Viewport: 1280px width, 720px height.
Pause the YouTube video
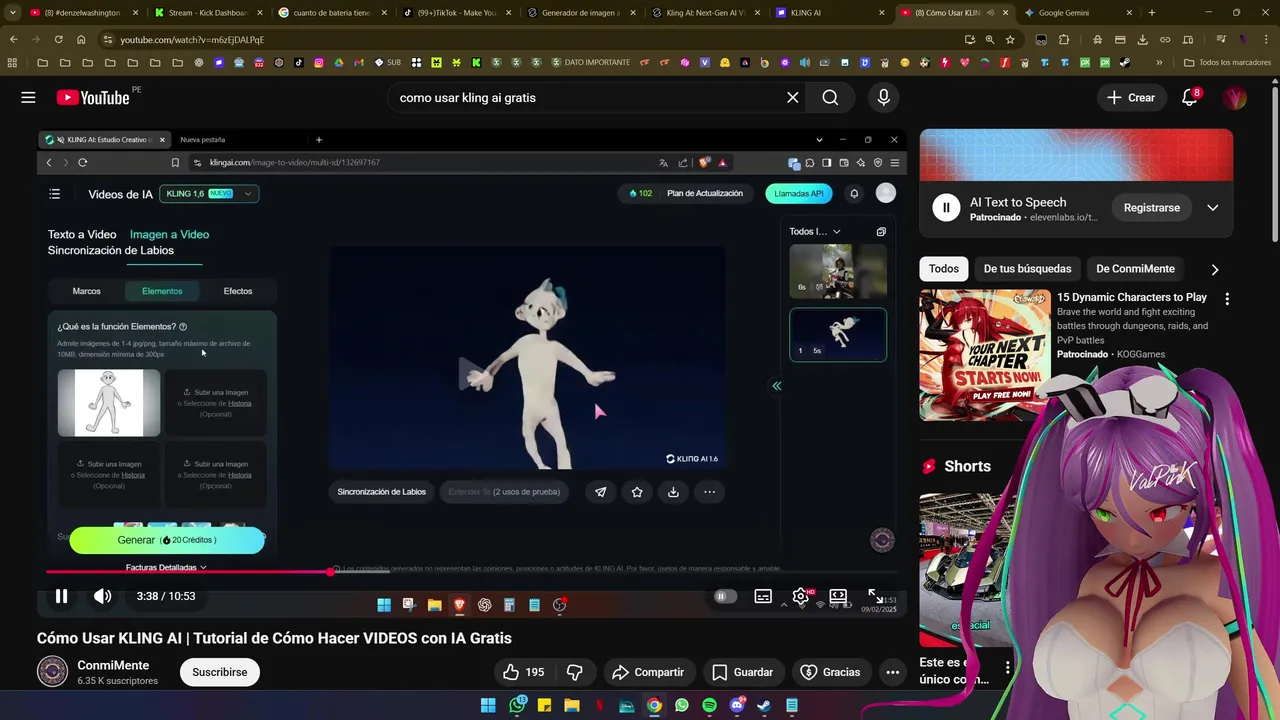pos(61,596)
